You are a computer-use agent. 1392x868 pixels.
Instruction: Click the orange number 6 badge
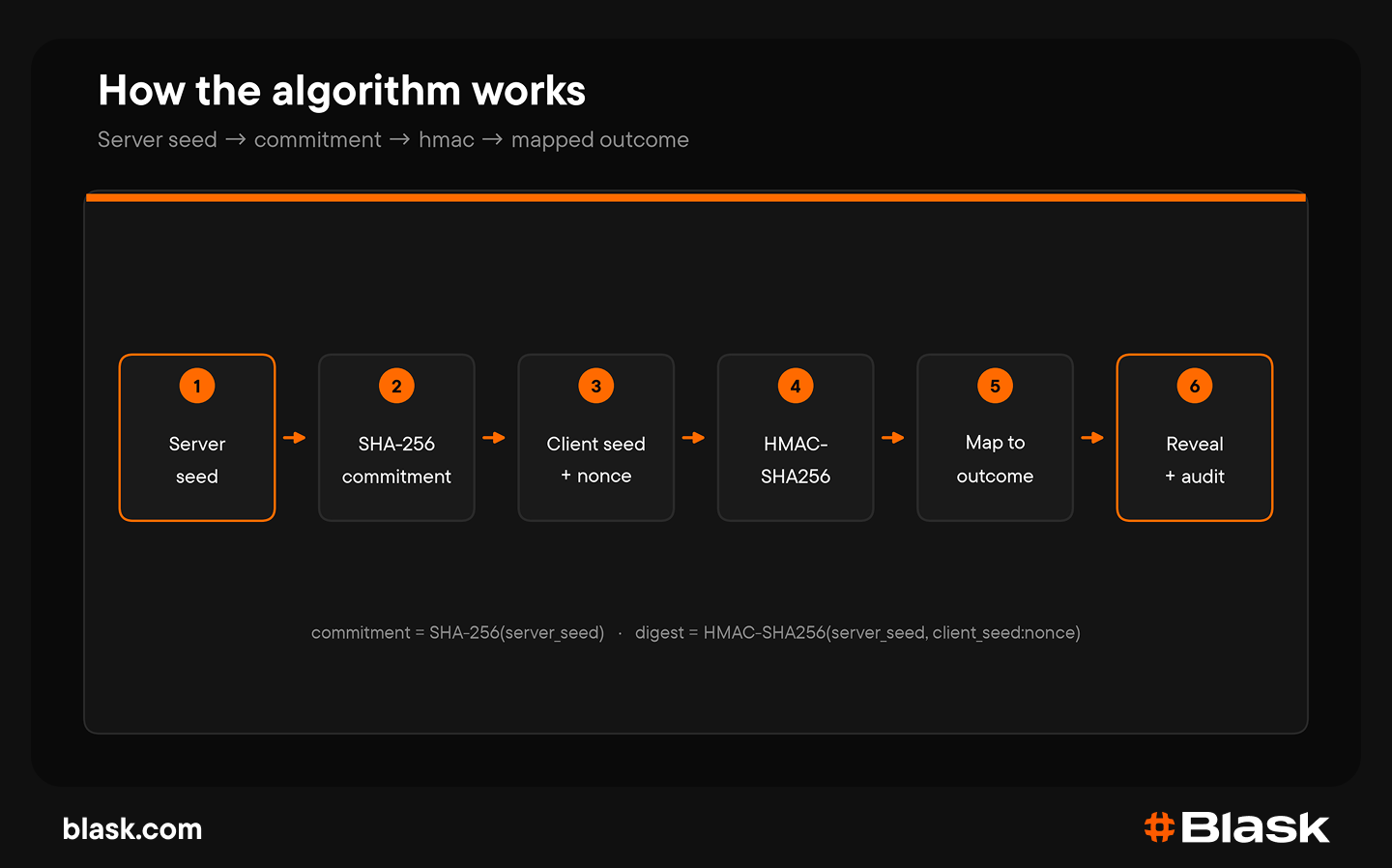click(x=1195, y=386)
